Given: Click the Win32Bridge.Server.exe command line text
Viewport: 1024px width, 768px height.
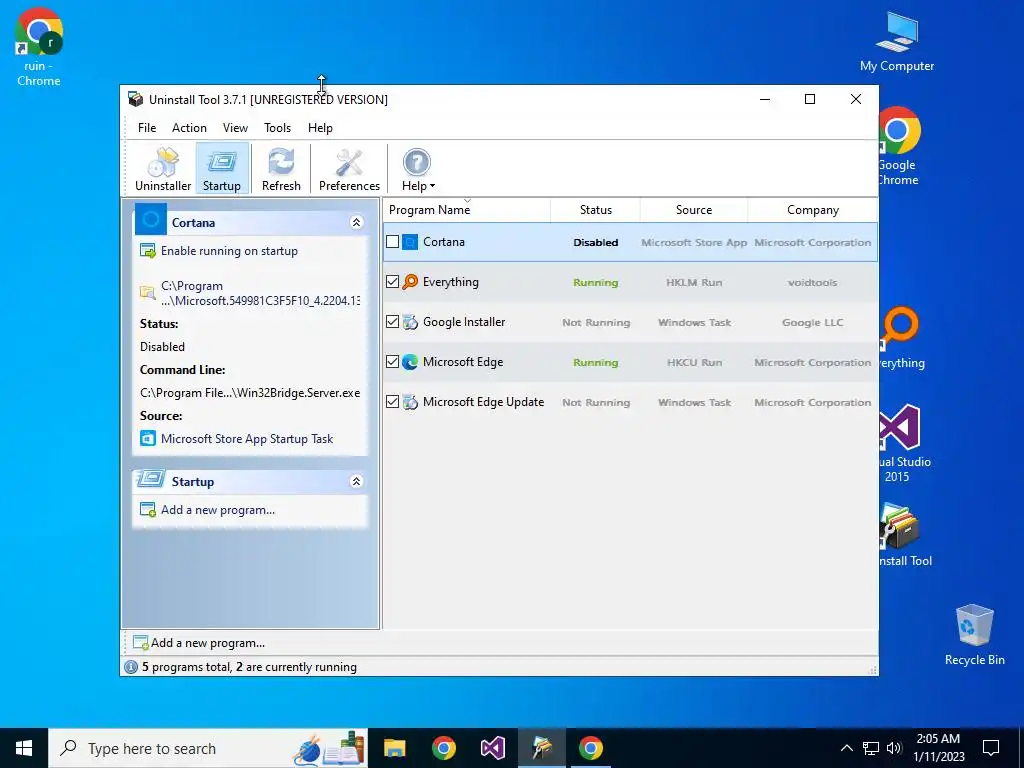Looking at the screenshot, I should (249, 393).
